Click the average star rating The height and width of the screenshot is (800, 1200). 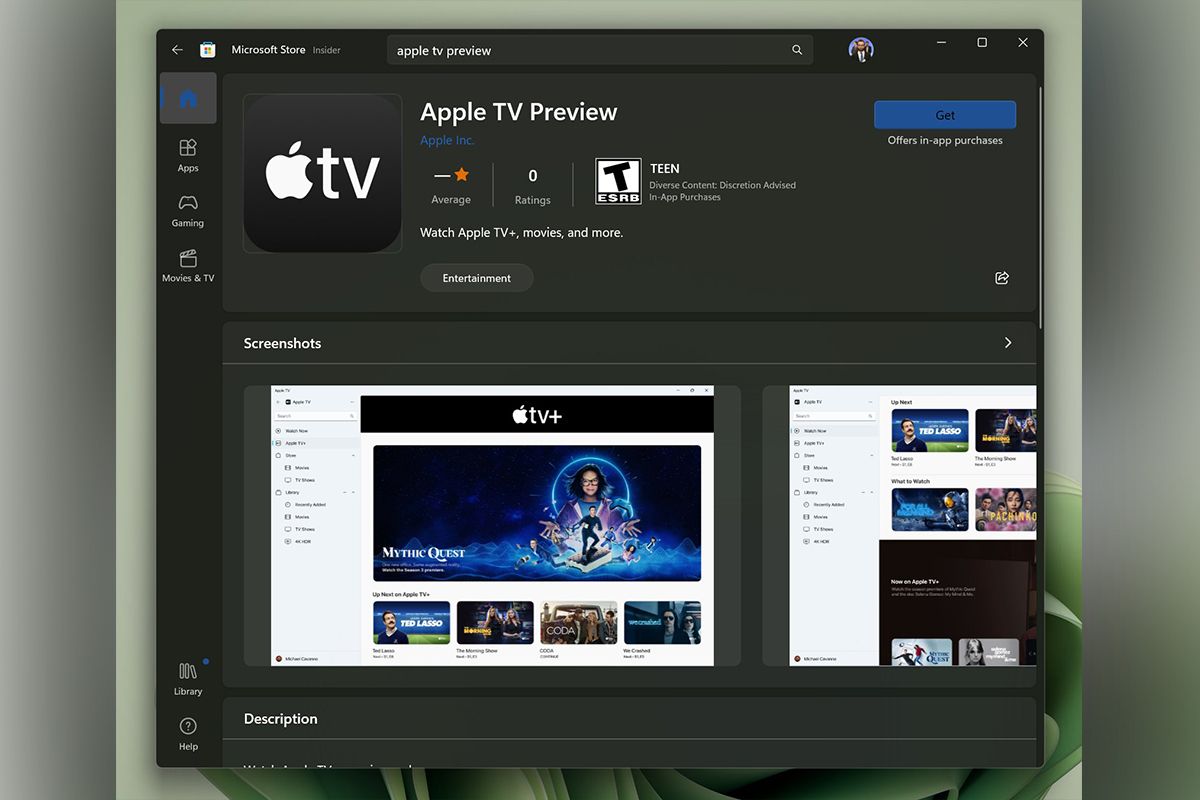click(x=451, y=185)
